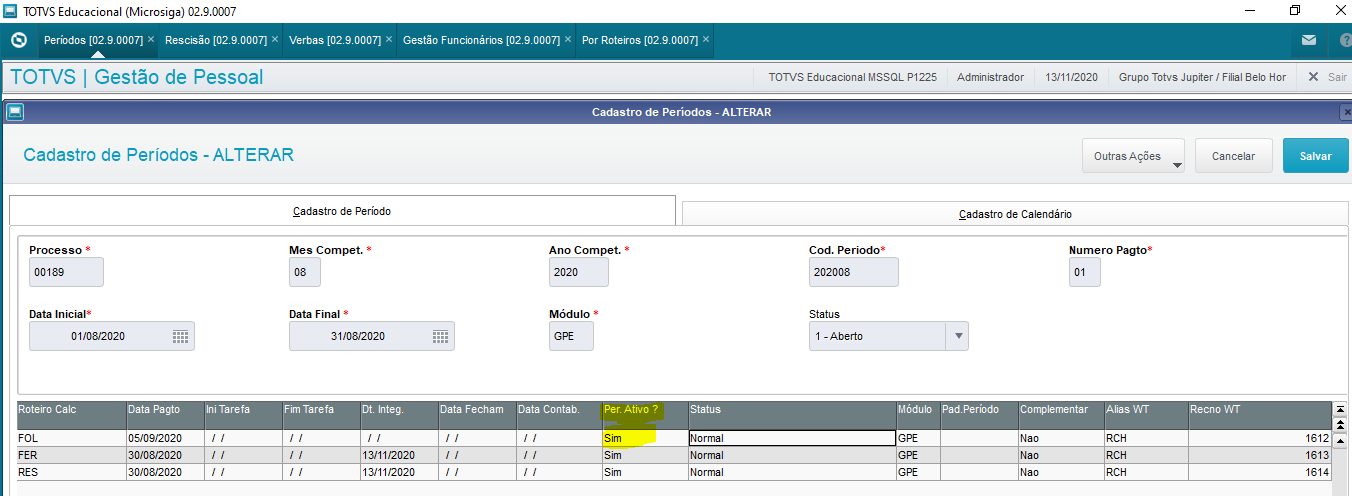1352x496 pixels.
Task: Click the X icon beside Sair
Action: click(x=1313, y=76)
